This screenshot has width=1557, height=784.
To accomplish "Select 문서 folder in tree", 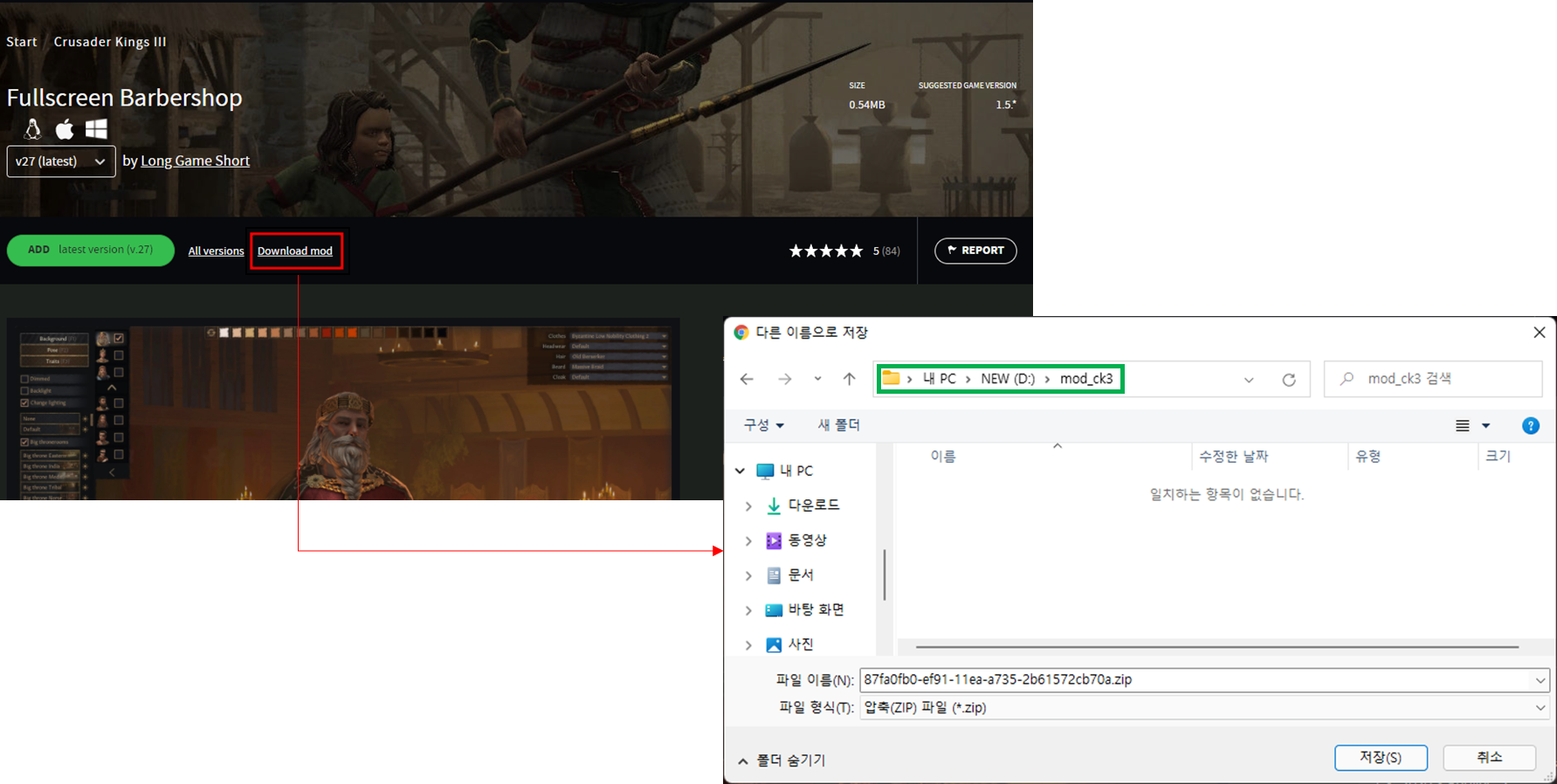I will pos(789,575).
